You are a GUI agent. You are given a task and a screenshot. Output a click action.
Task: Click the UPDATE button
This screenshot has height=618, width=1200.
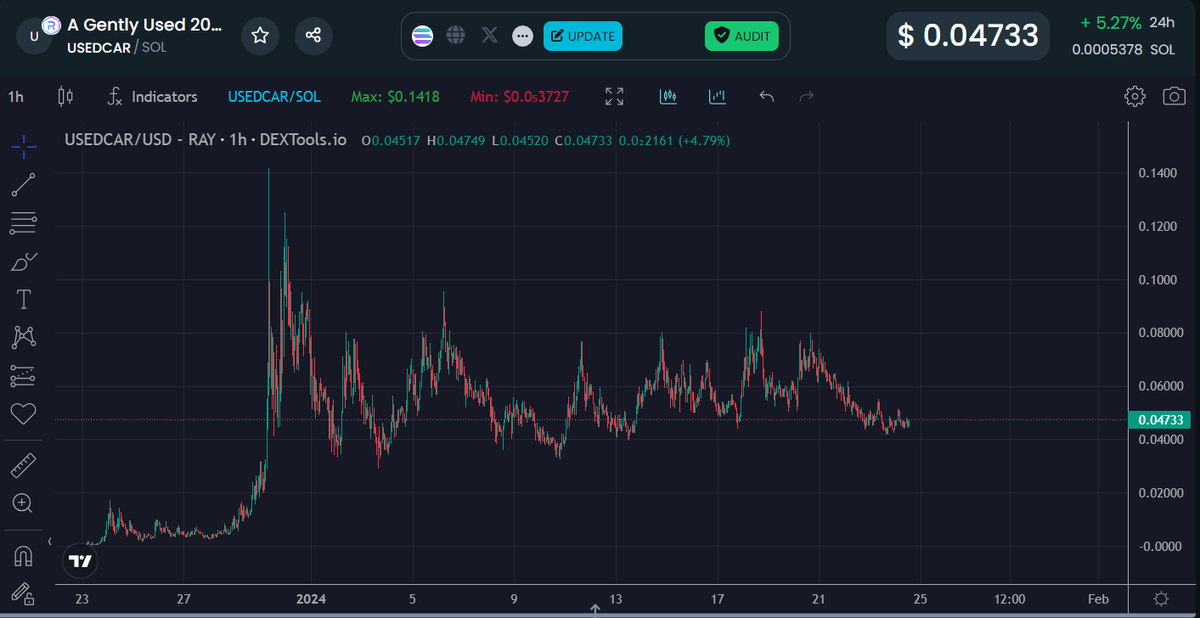(x=583, y=36)
